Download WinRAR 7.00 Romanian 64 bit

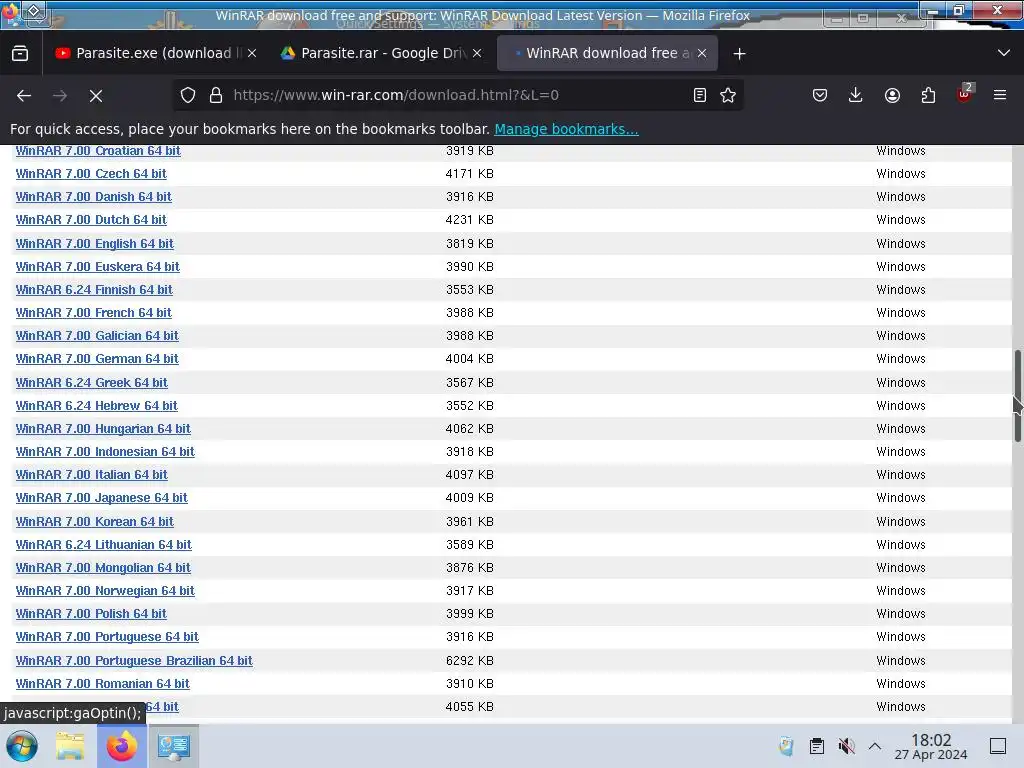coord(103,684)
